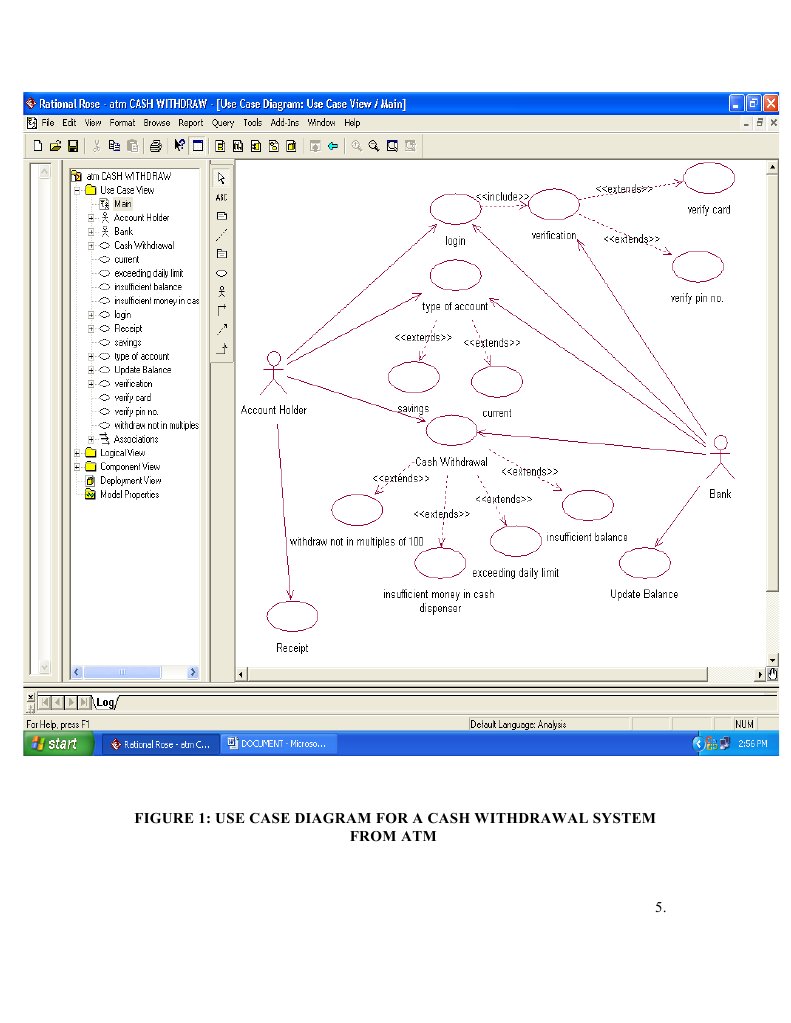
Task: Select the Note tool in toolbox
Action: click(222, 216)
